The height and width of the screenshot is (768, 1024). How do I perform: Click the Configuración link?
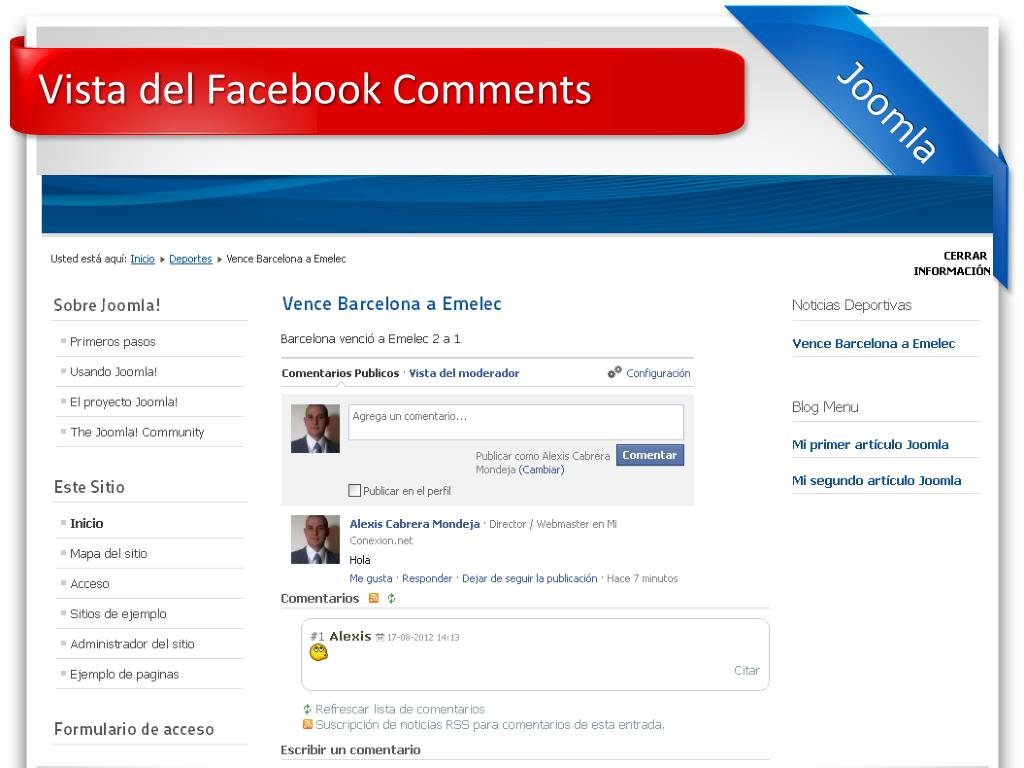click(x=658, y=373)
